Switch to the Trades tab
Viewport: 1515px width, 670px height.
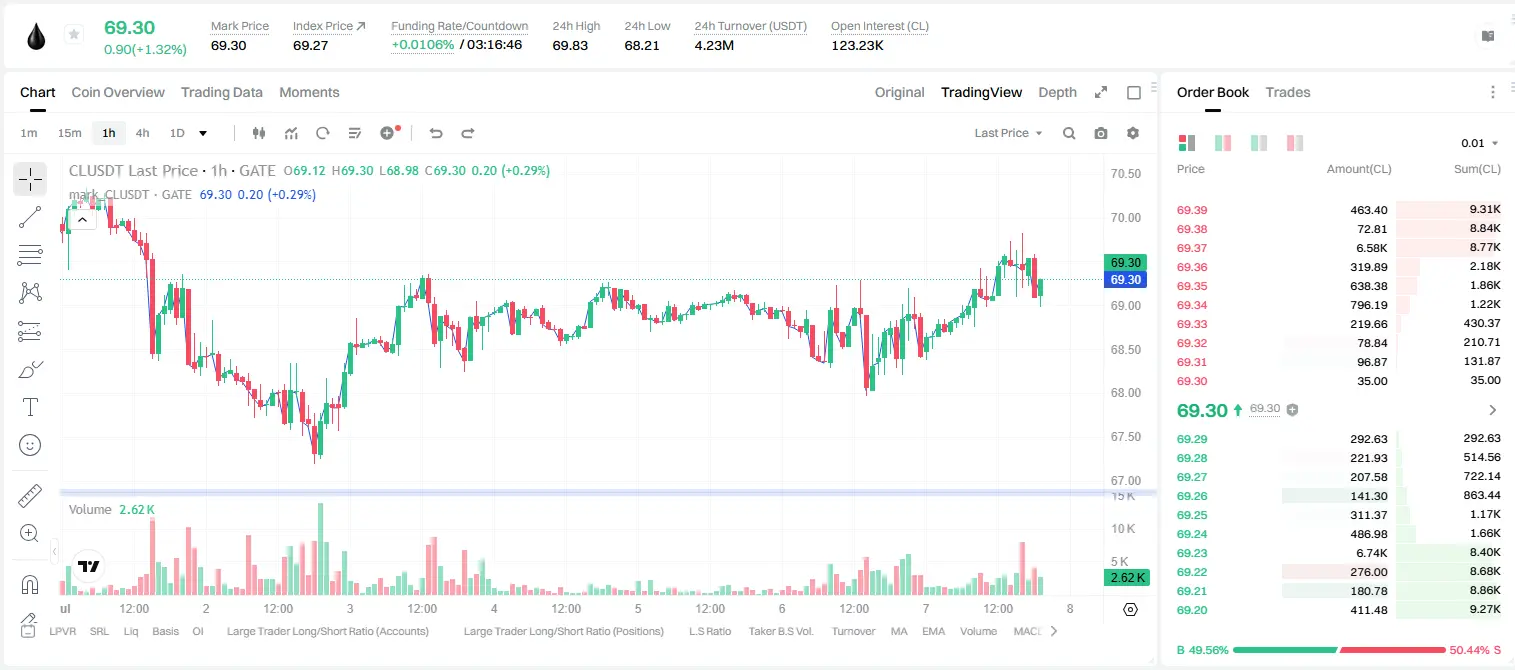pos(1287,92)
